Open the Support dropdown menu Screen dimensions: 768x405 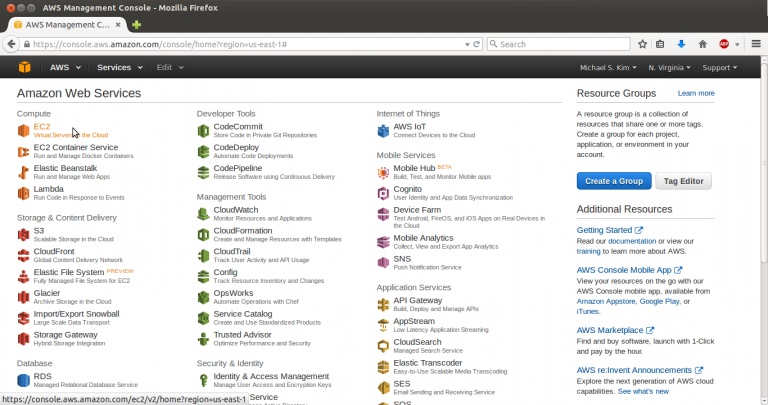(x=720, y=68)
